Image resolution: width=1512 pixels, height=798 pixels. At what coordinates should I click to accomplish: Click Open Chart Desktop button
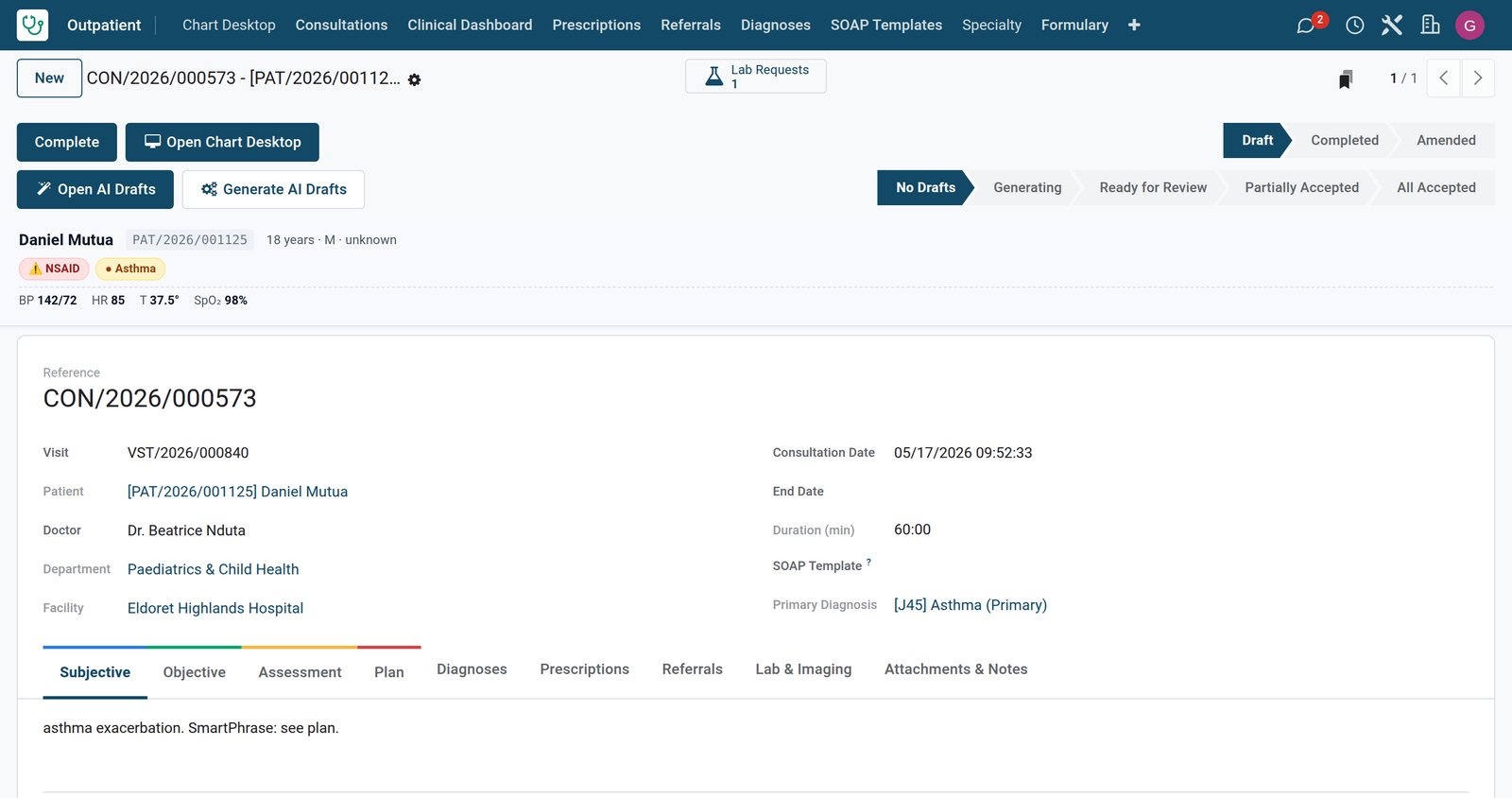click(222, 142)
